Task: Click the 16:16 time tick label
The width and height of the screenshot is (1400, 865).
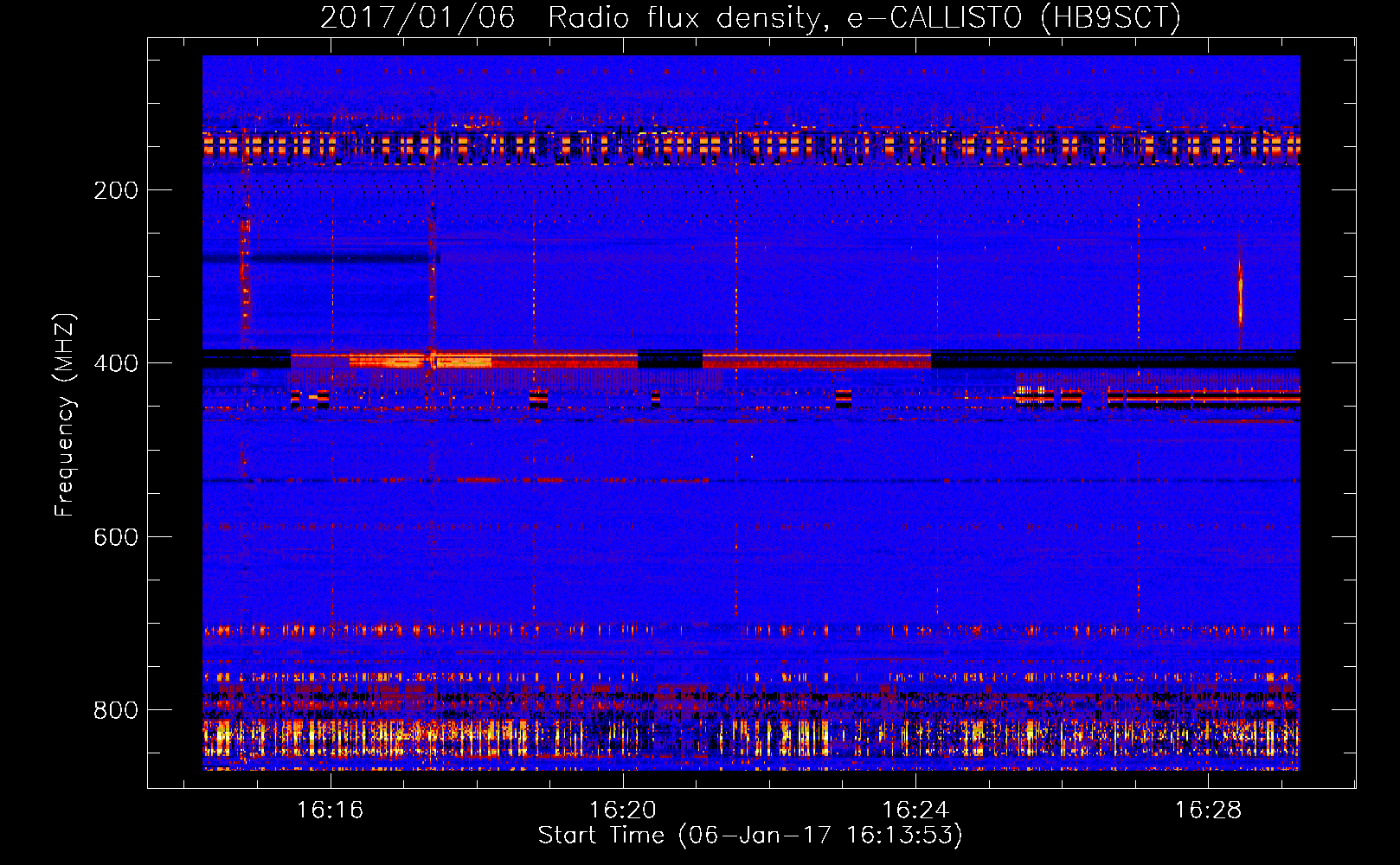Action: 330,810
